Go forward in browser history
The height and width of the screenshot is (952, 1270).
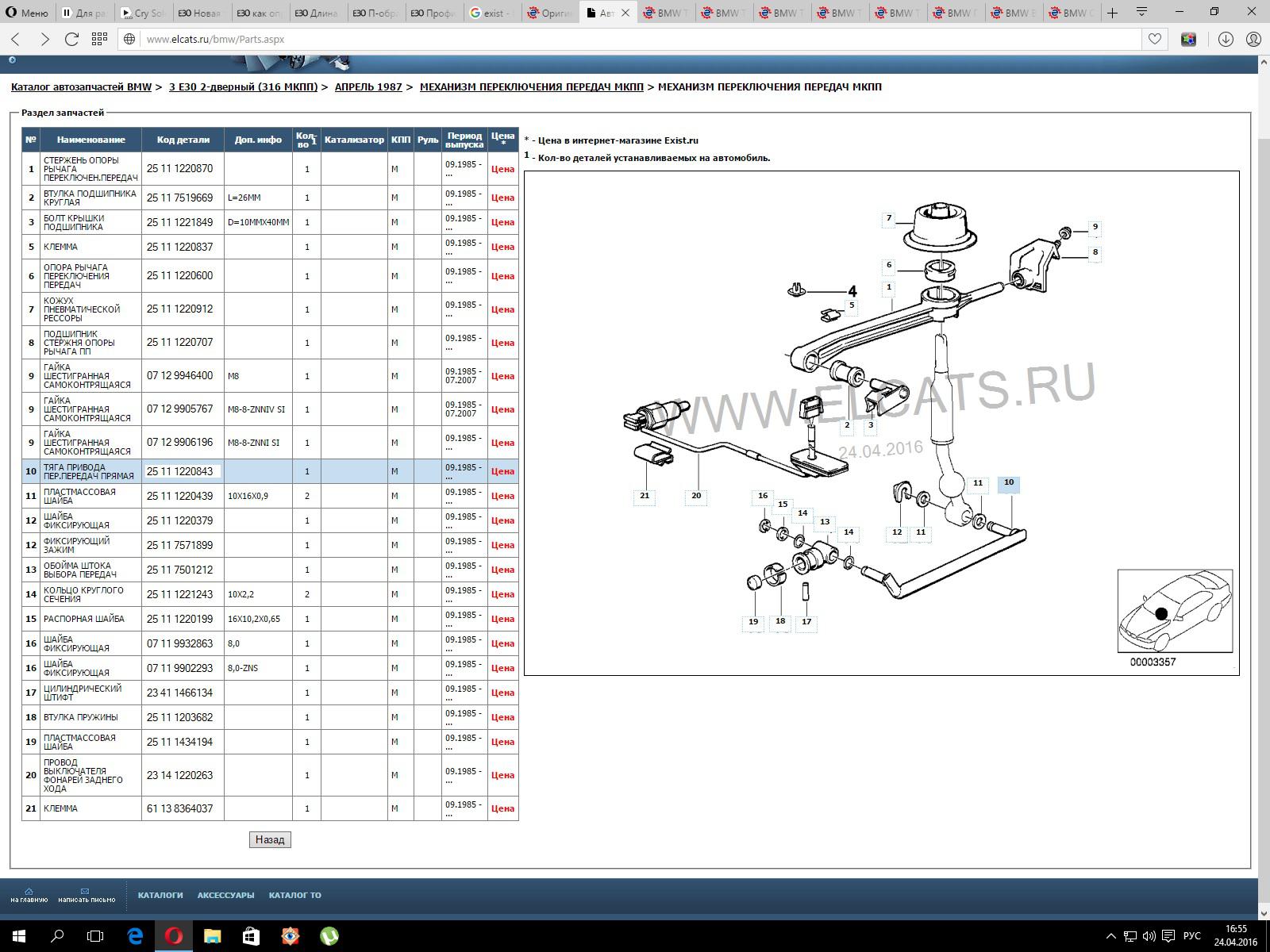click(x=44, y=39)
